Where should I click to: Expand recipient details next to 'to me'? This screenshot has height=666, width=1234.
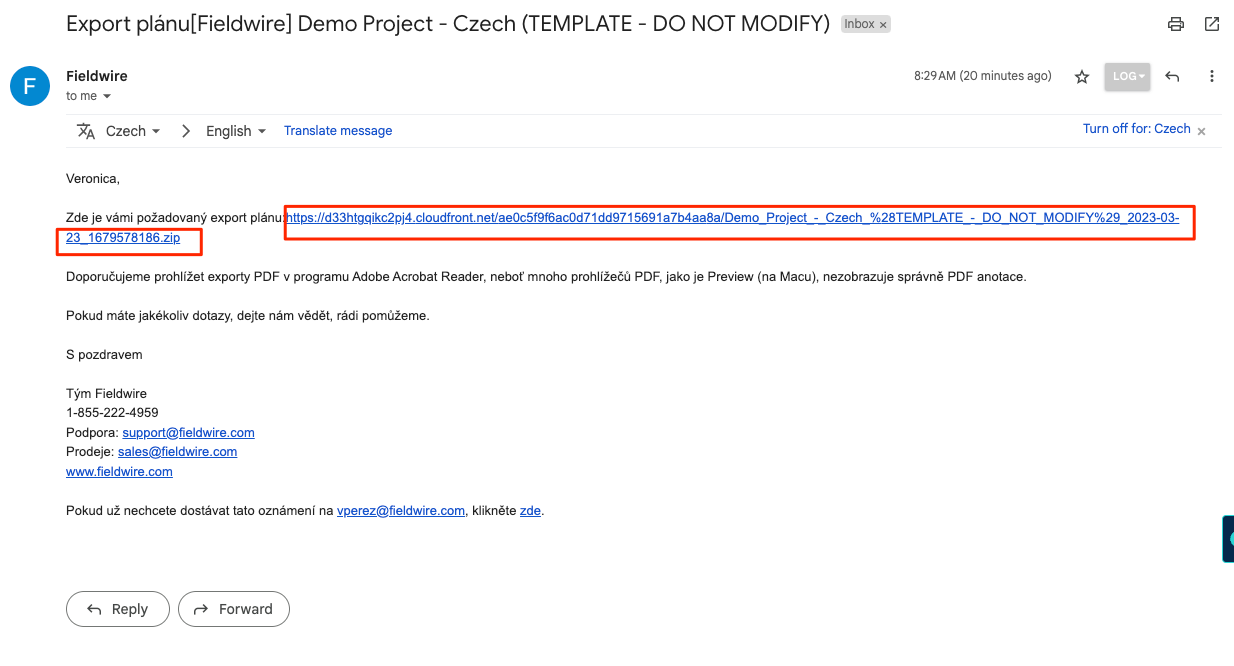[107, 97]
